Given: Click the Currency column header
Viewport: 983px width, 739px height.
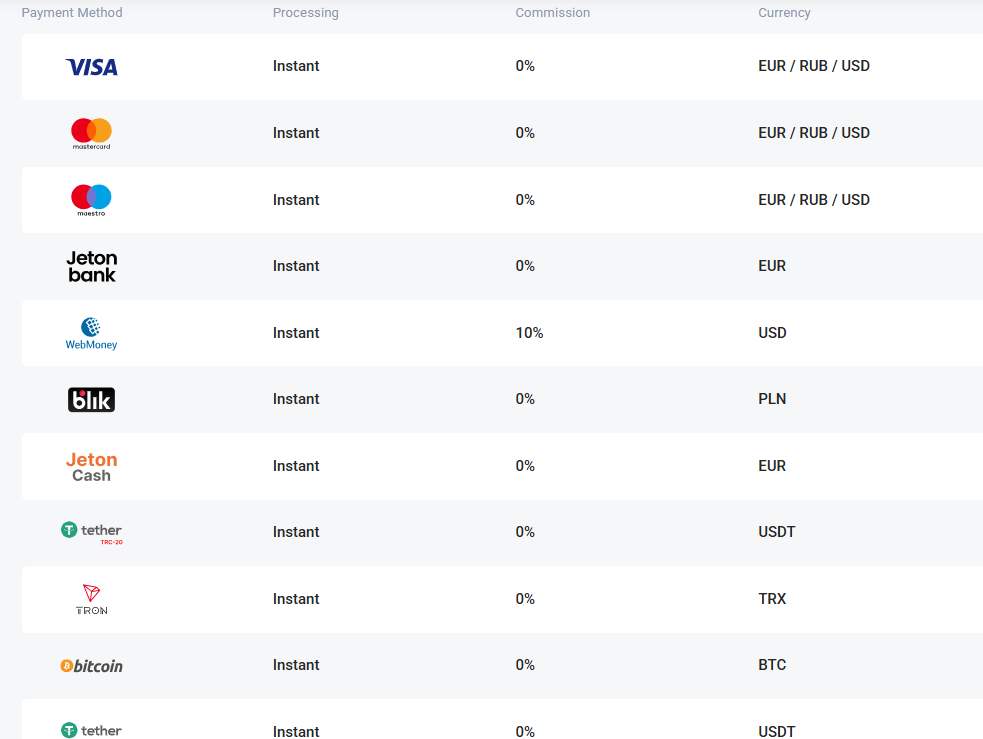Looking at the screenshot, I should [x=784, y=13].
